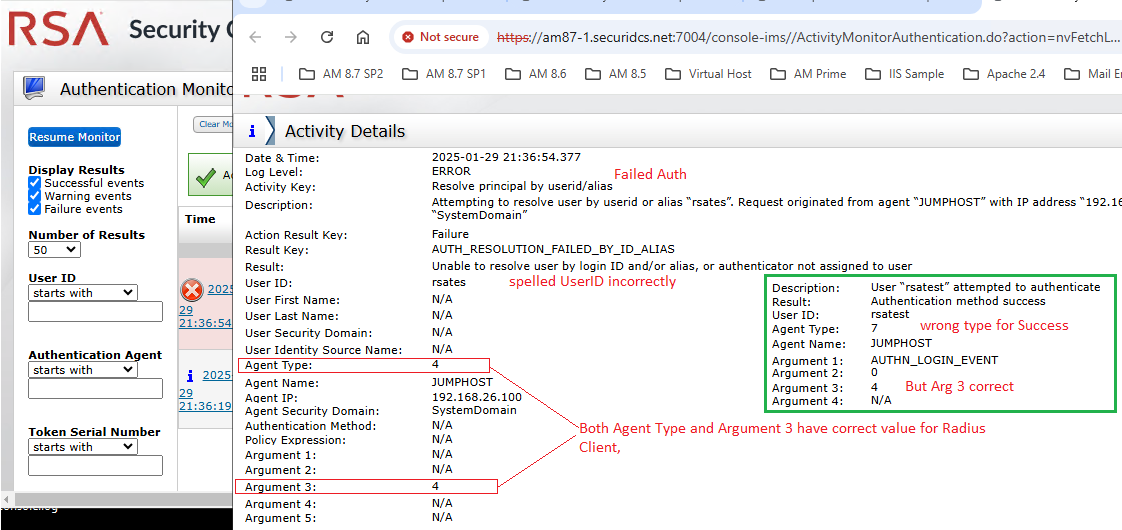
Task: Open the Virtual Host bookmark folder
Action: pos(708,74)
